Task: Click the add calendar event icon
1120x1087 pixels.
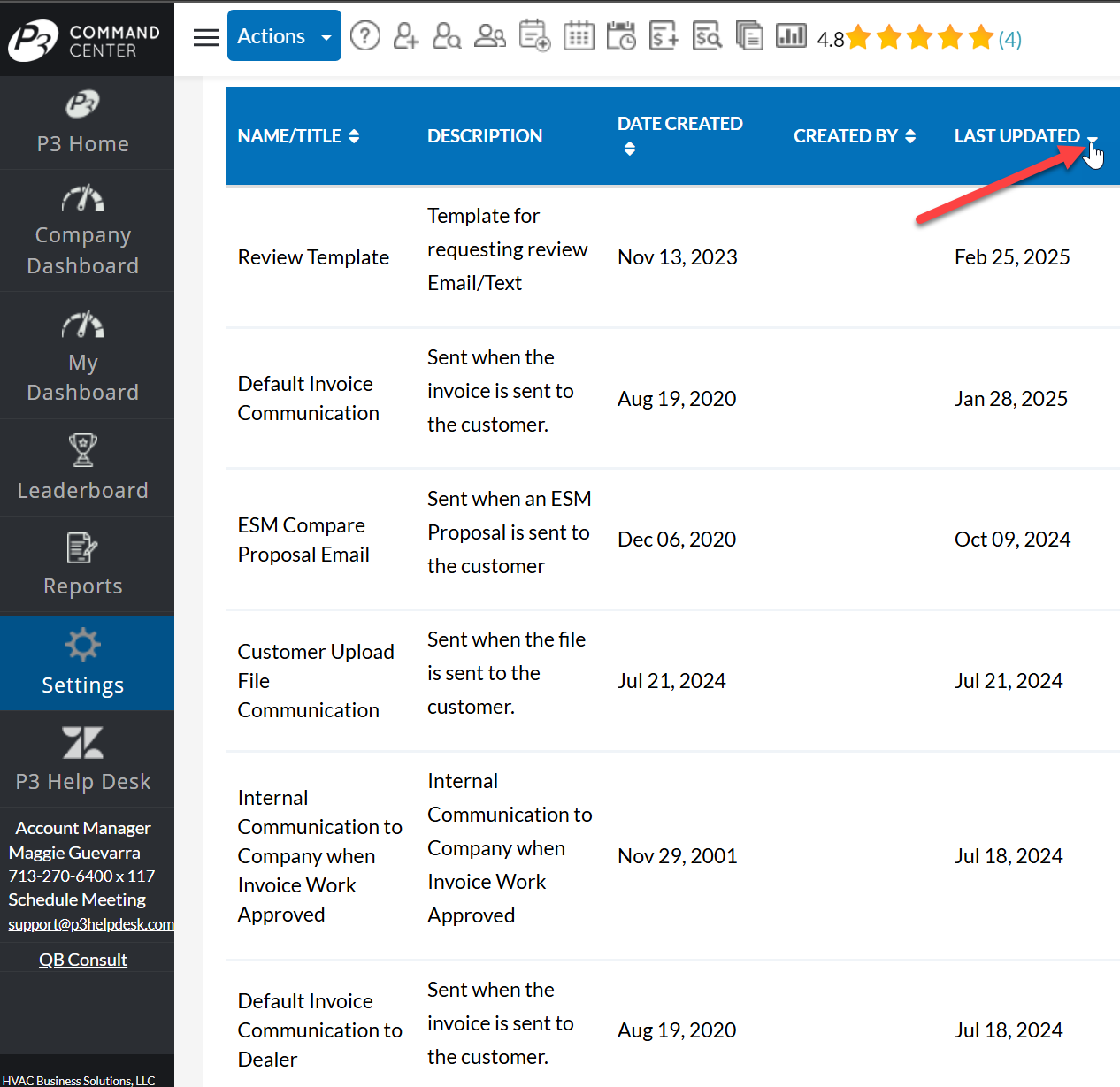Action: (534, 36)
